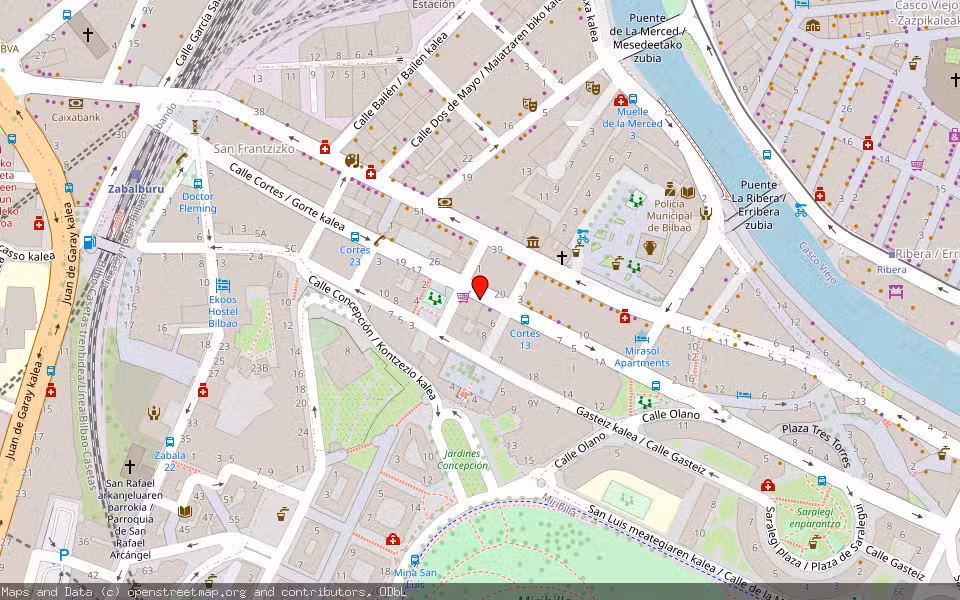Select the drinking fountain icon in Saralegi enparantza

[814, 542]
